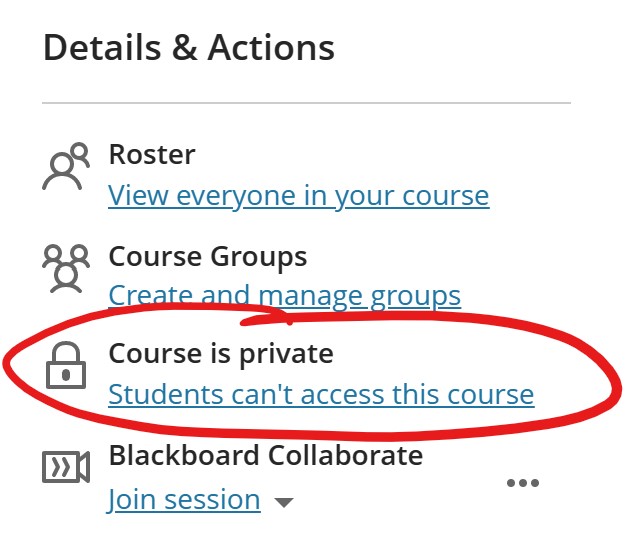Click the ampersand in the panel title

(x=185, y=47)
